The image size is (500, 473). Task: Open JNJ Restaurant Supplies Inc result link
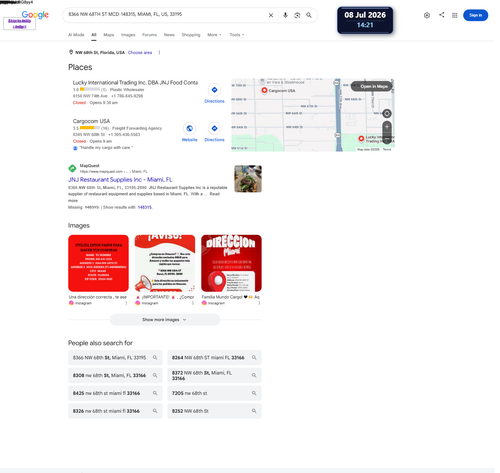[x=120, y=180]
